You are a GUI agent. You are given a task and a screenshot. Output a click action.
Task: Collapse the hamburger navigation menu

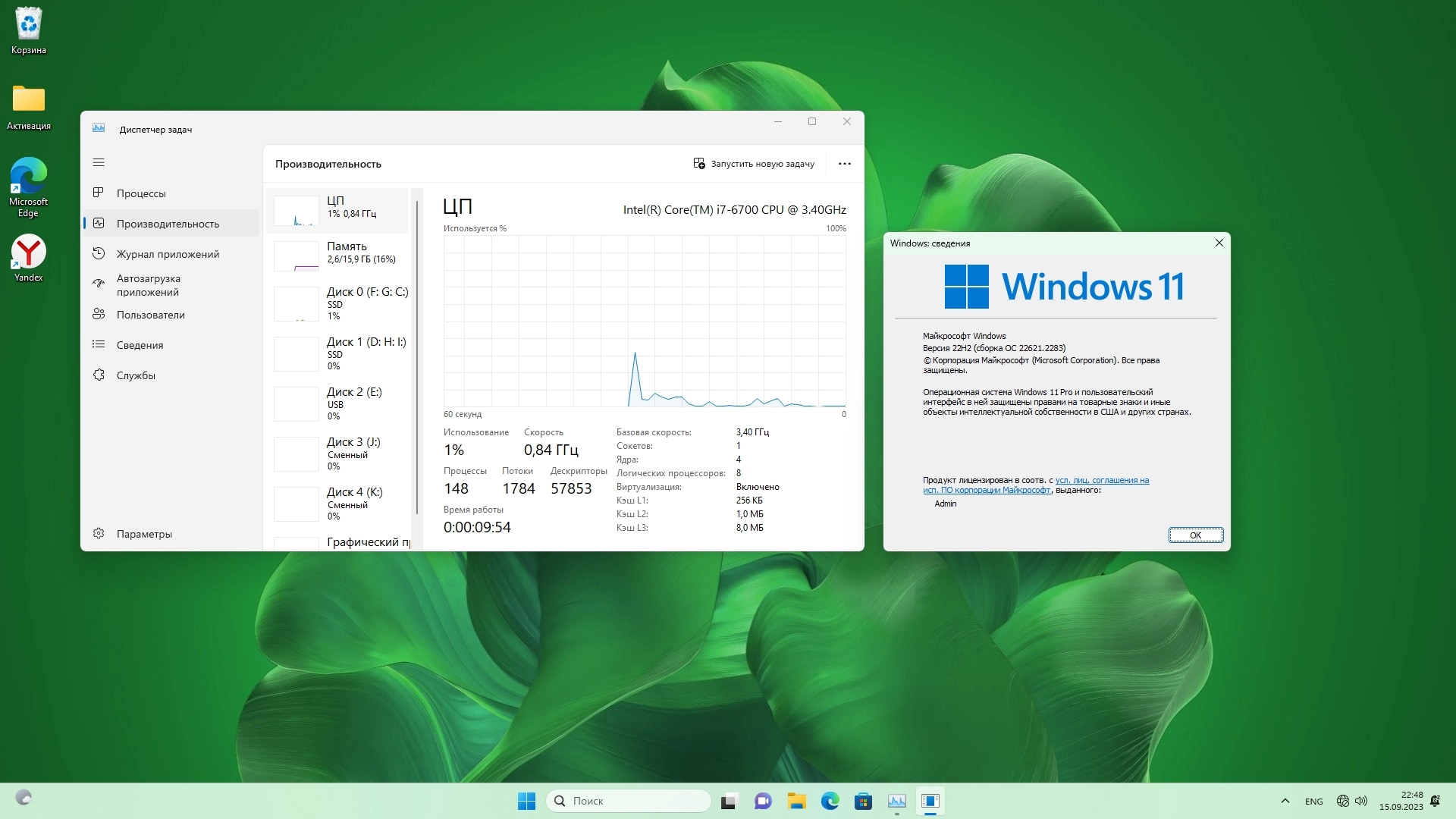99,162
